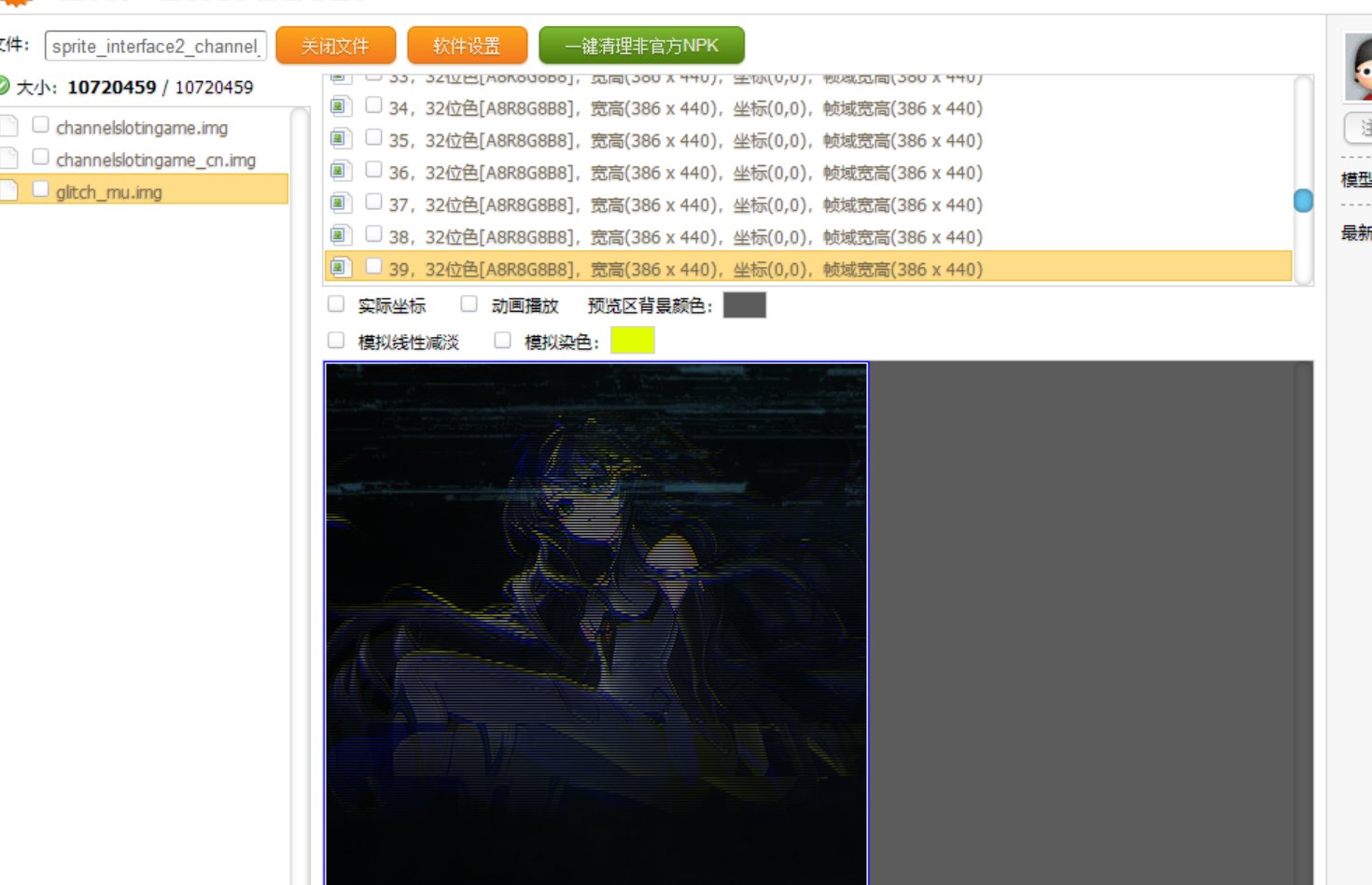
Task: Open the yellow 模拟染色 color swatch
Action: (633, 340)
